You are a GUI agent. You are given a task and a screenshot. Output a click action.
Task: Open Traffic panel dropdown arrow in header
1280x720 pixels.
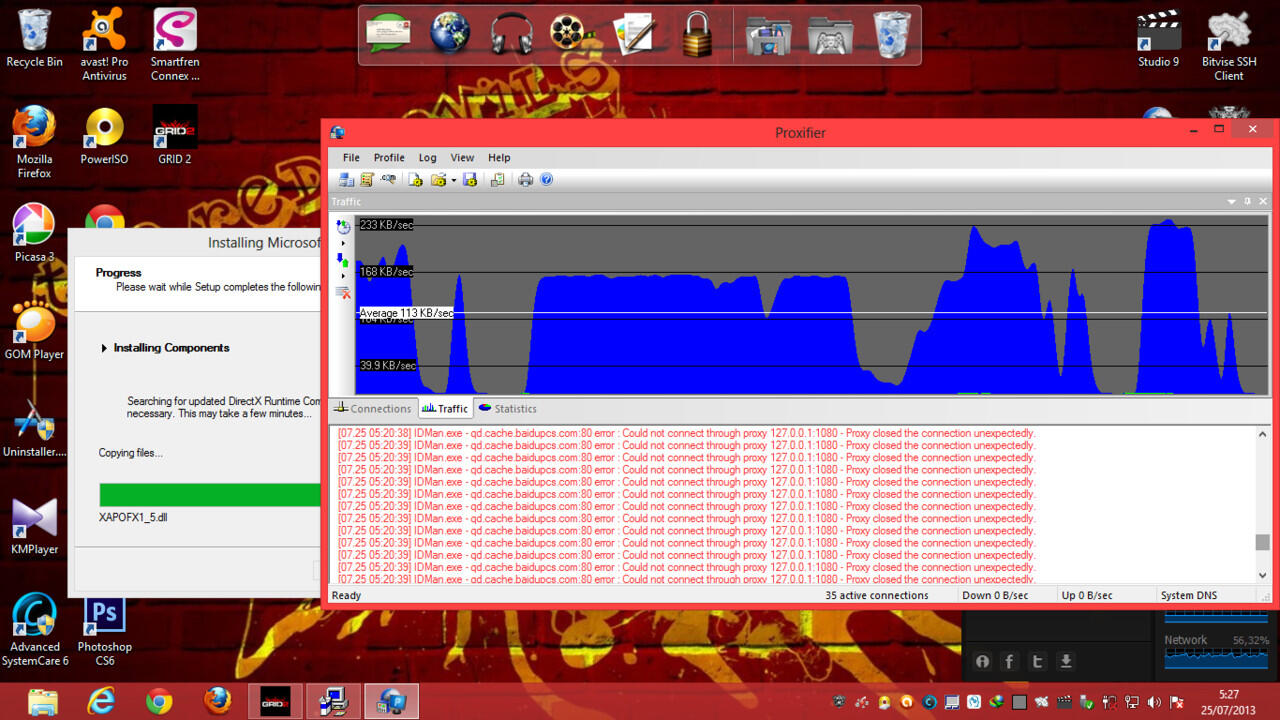pyautogui.click(x=1232, y=202)
